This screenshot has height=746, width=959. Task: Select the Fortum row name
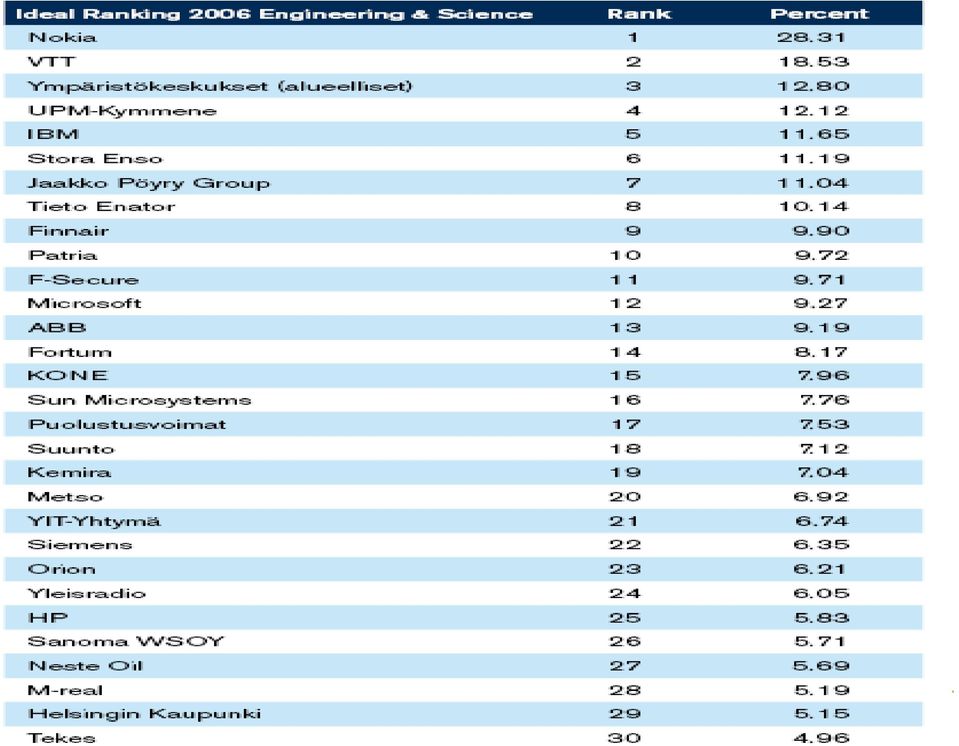[x=70, y=352]
